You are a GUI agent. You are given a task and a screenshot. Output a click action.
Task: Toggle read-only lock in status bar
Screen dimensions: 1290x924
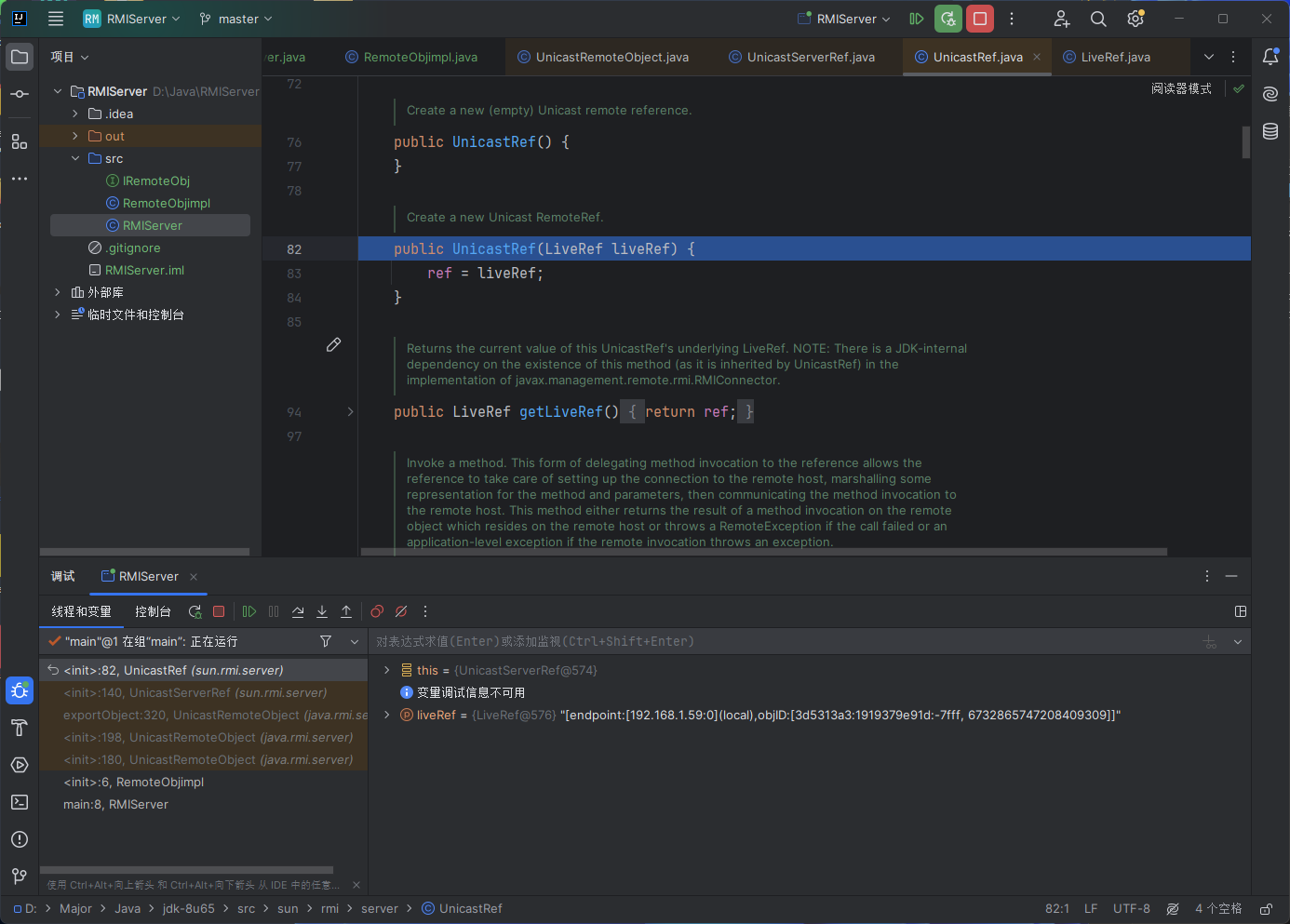[x=1266, y=909]
